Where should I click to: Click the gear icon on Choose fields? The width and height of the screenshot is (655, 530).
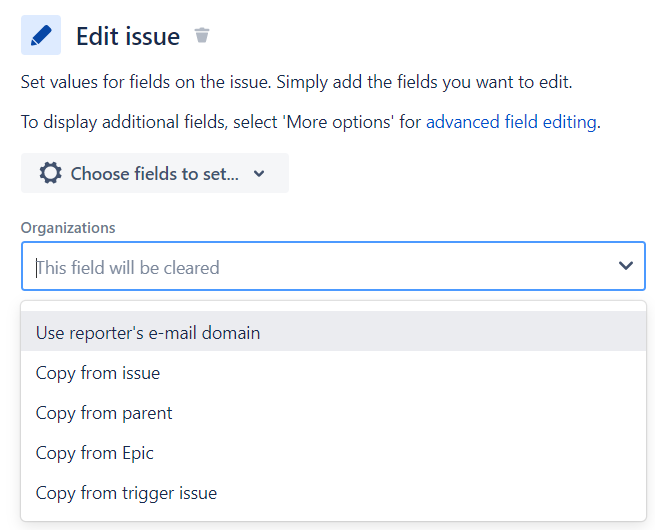(x=51, y=173)
